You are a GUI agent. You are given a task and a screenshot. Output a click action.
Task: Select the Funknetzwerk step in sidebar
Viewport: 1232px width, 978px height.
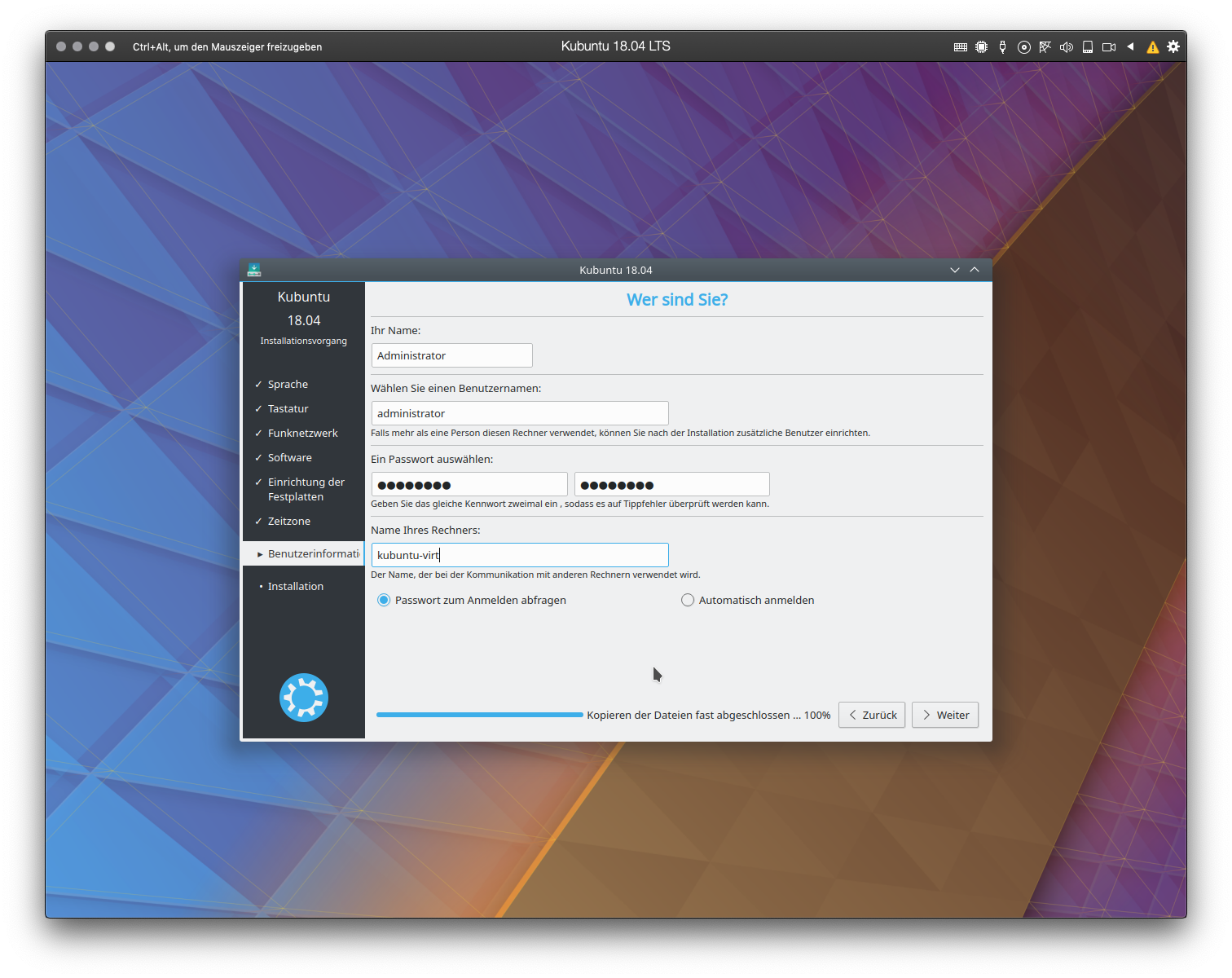coord(302,433)
